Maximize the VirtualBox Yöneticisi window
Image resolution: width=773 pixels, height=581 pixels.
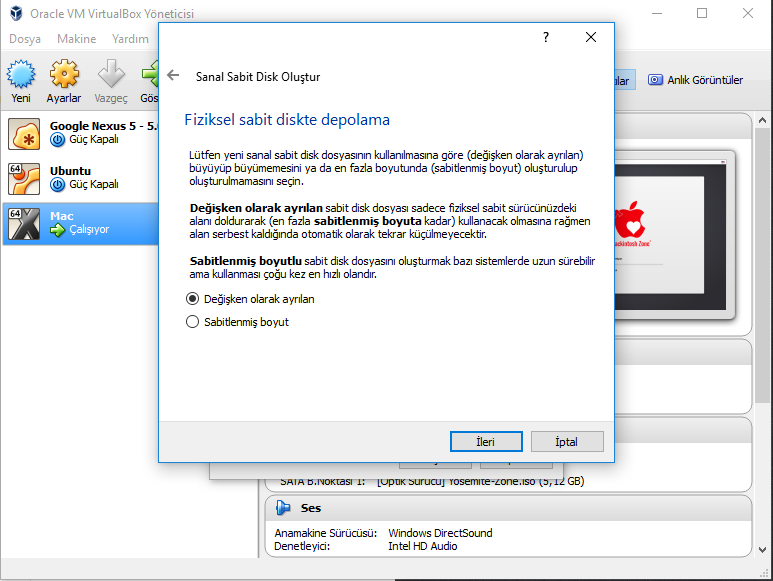coord(702,13)
